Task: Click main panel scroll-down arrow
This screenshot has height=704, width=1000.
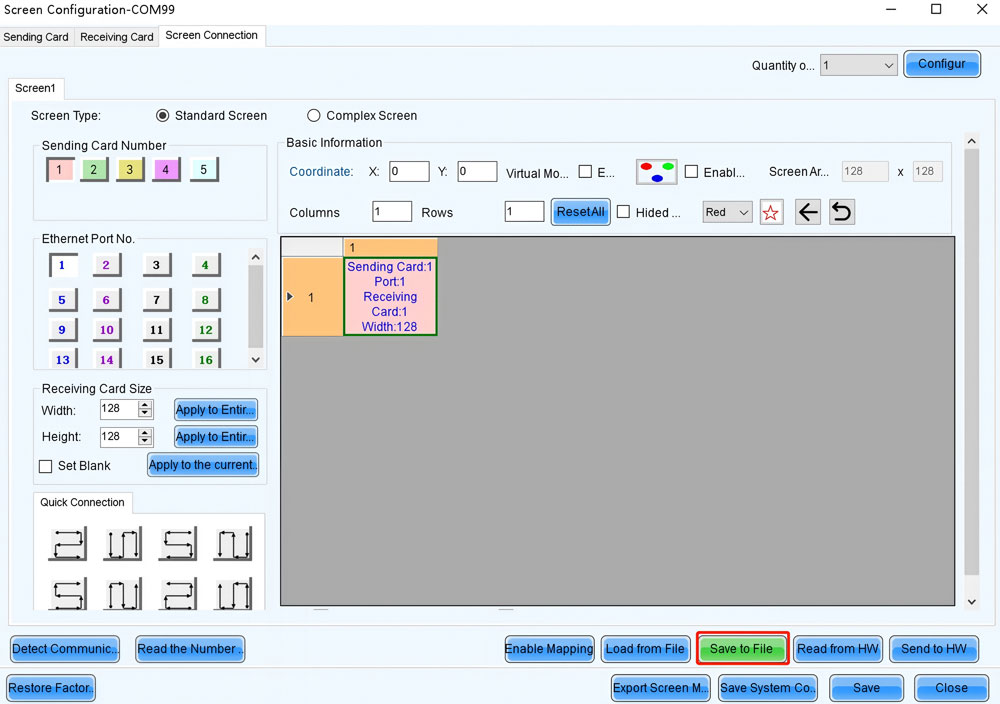Action: tap(971, 601)
